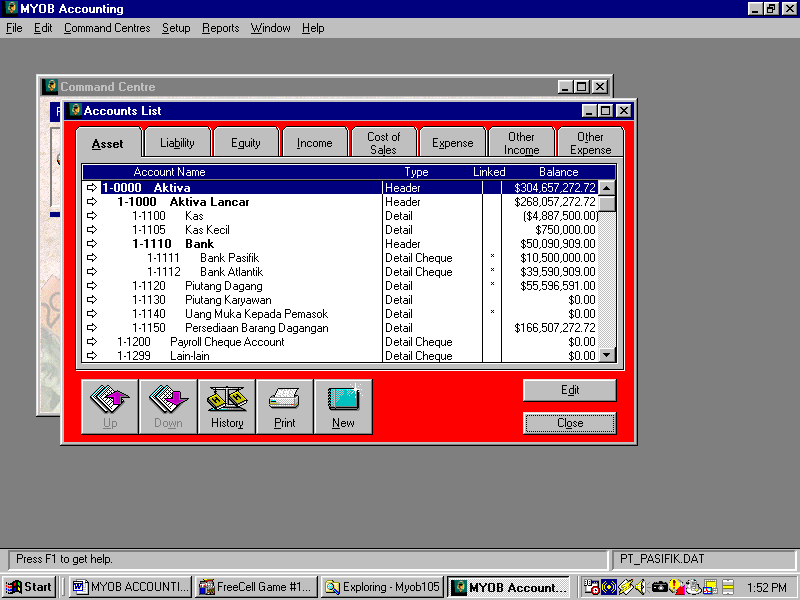Open detail arrow for Payroll Cheque Account
Viewport: 800px width, 600px height.
point(92,342)
